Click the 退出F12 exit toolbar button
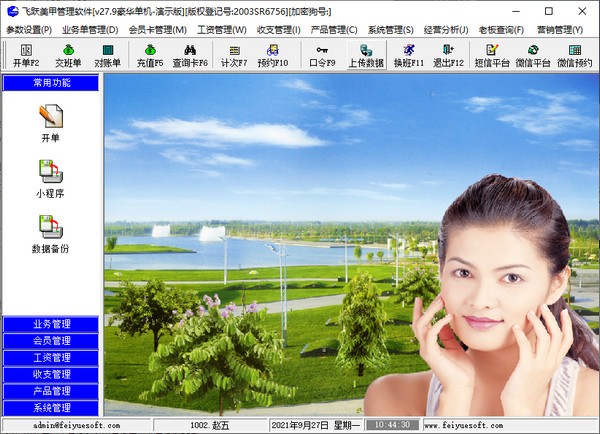This screenshot has height=434, width=600. 449,55
